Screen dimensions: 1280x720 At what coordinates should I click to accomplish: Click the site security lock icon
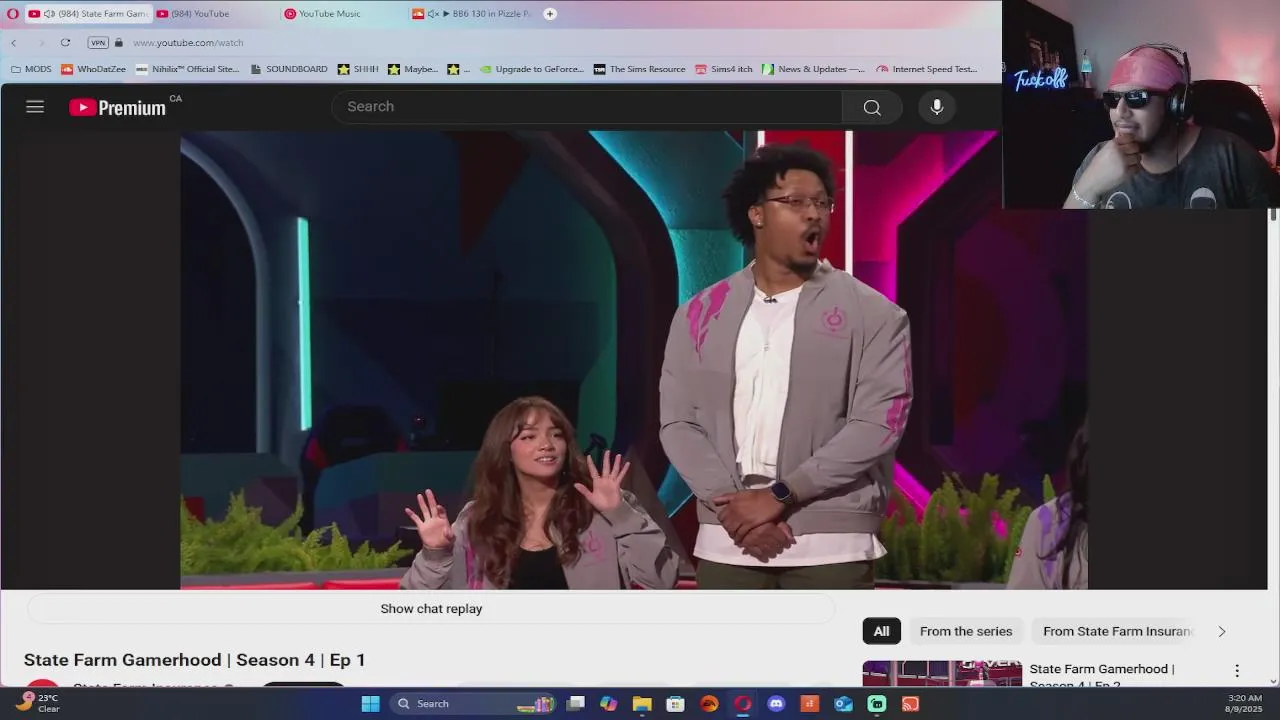[x=119, y=43]
